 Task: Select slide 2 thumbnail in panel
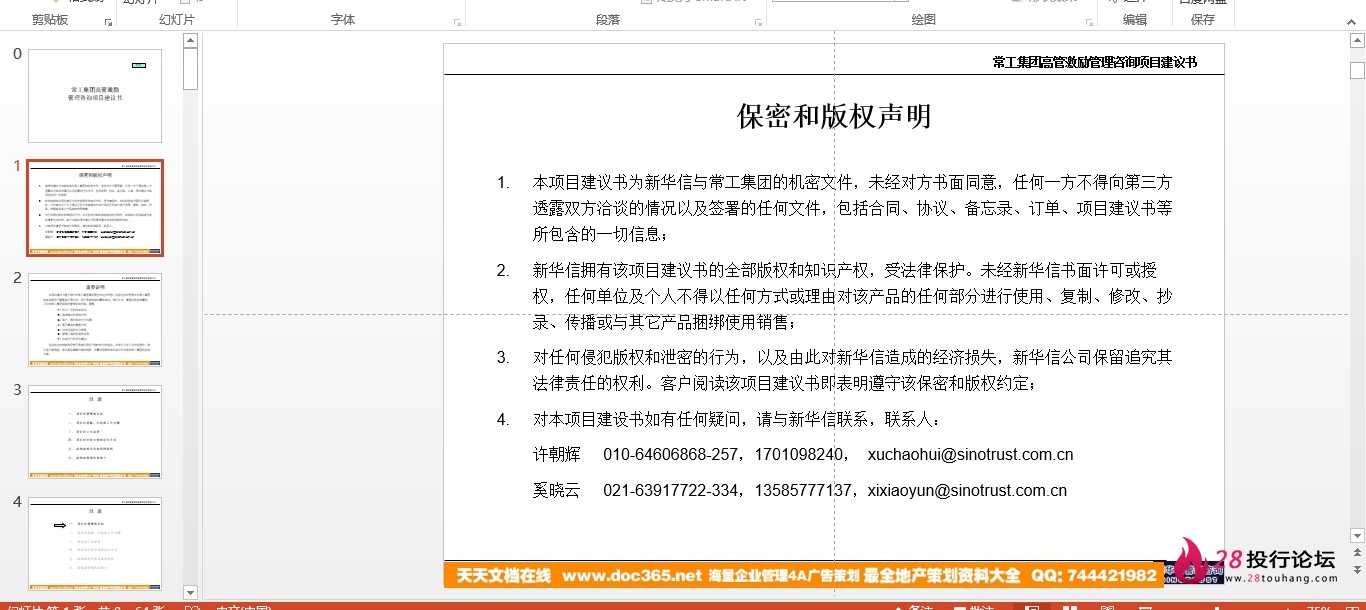(x=95, y=320)
